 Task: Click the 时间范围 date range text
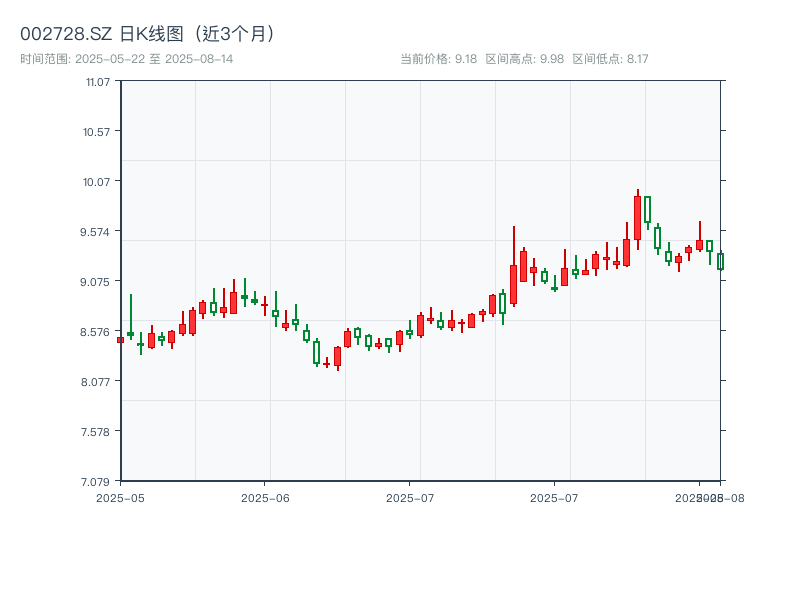pyautogui.click(x=127, y=59)
